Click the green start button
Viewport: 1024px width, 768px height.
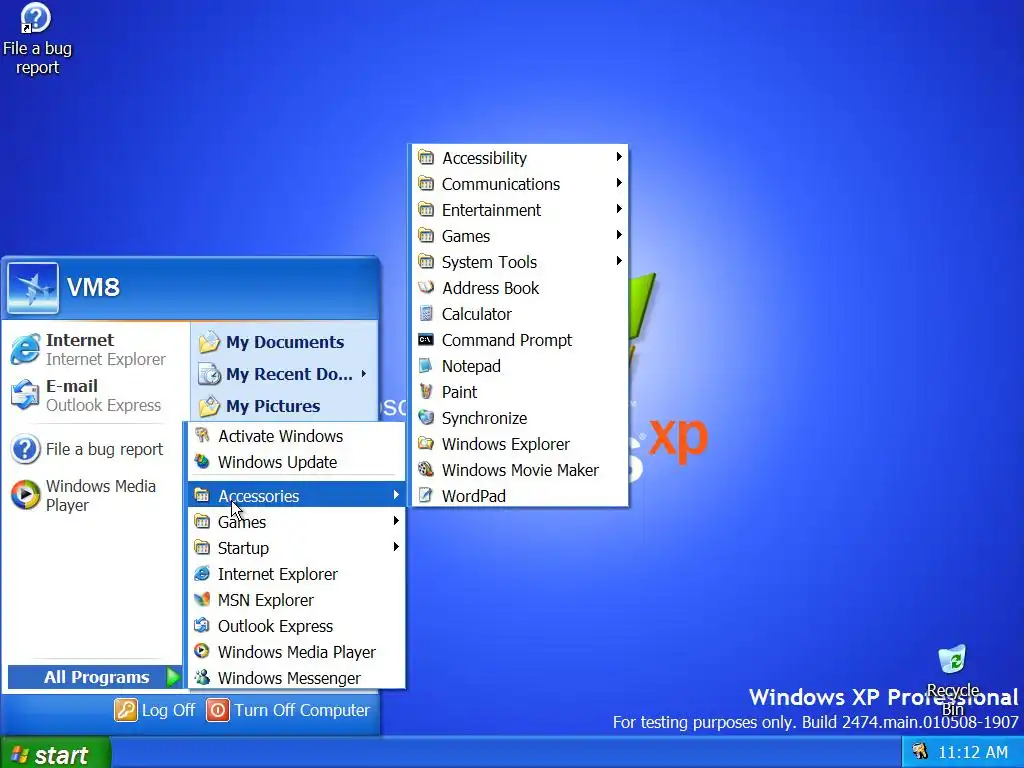[x=55, y=753]
